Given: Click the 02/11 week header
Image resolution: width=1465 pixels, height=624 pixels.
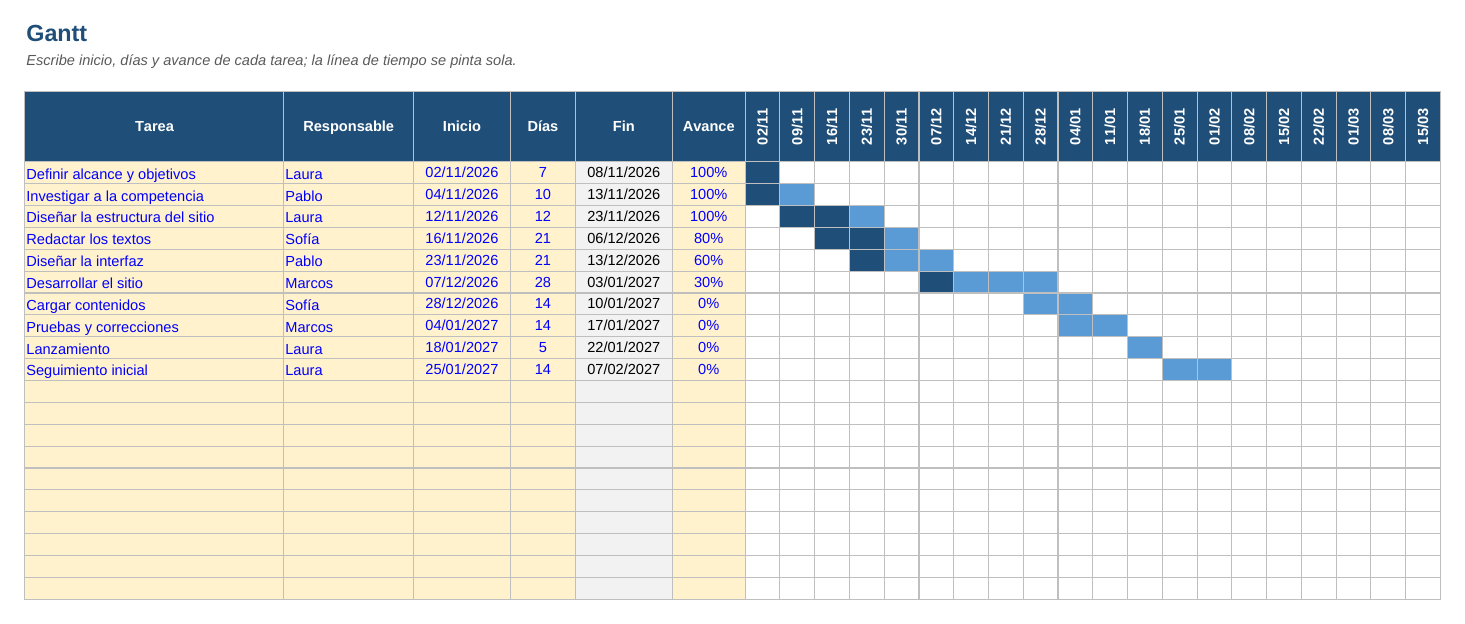Looking at the screenshot, I should click(x=763, y=126).
